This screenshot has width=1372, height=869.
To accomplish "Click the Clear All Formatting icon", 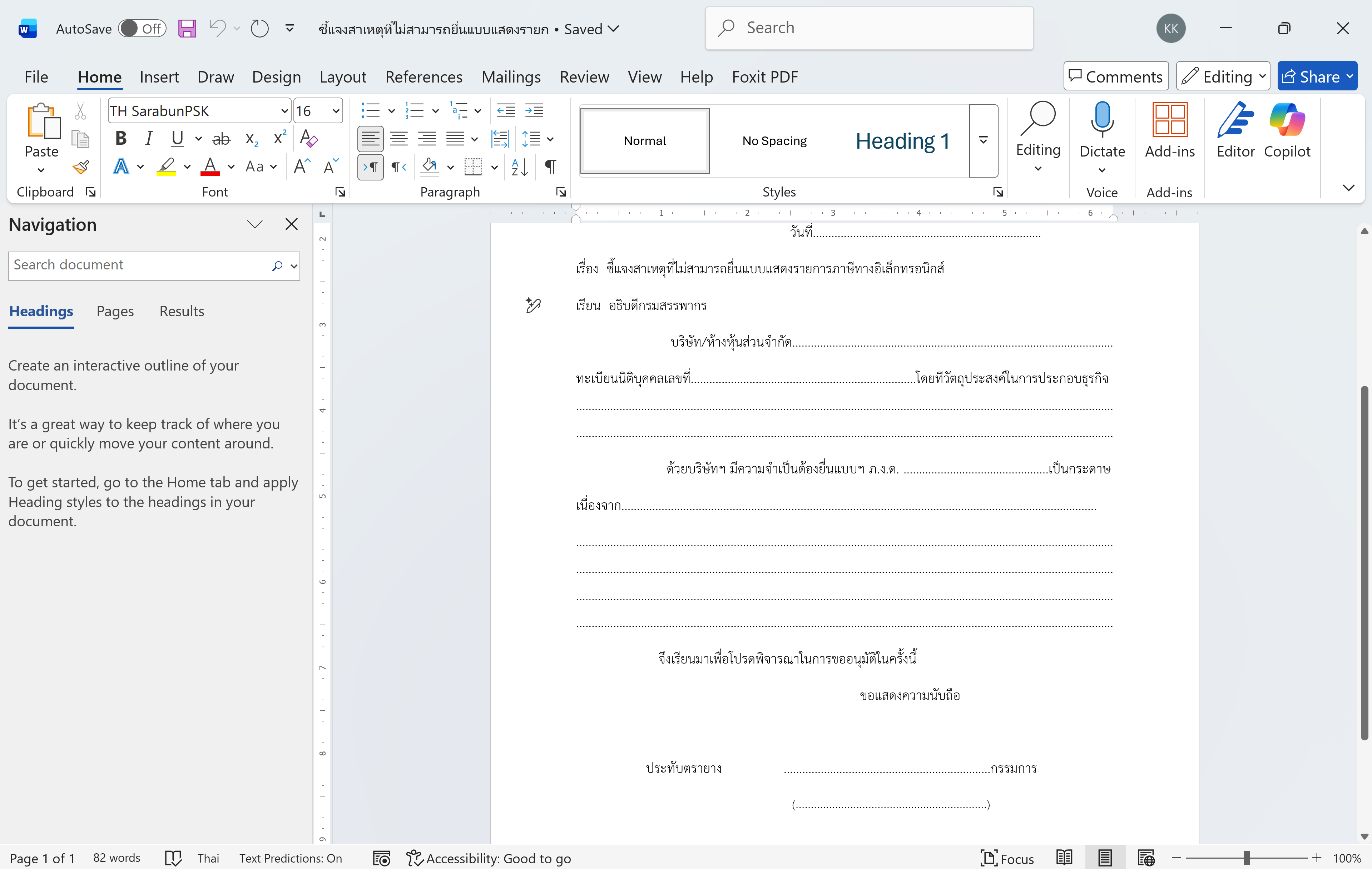I will click(x=308, y=139).
